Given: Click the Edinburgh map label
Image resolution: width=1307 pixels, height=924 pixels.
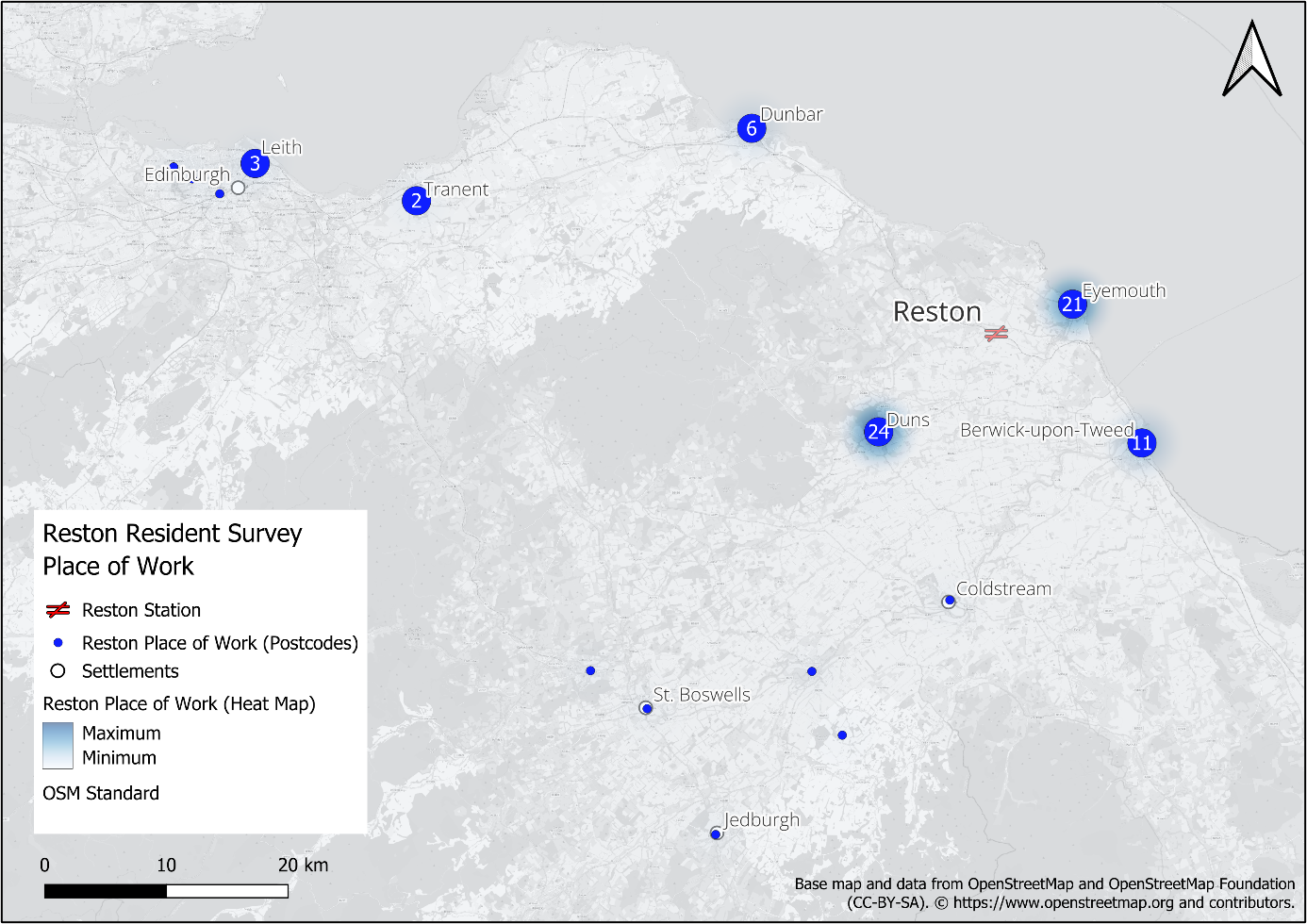Looking at the screenshot, I should [187, 174].
